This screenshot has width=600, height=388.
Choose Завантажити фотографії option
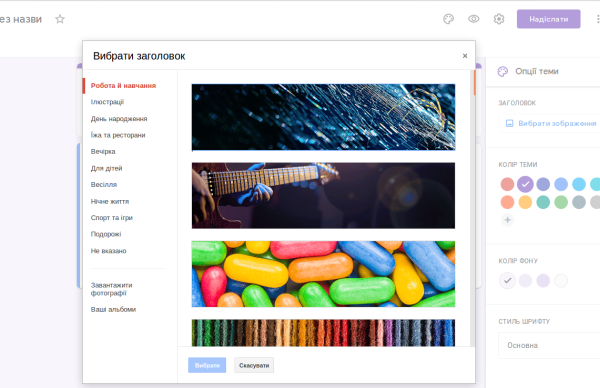tap(111, 289)
